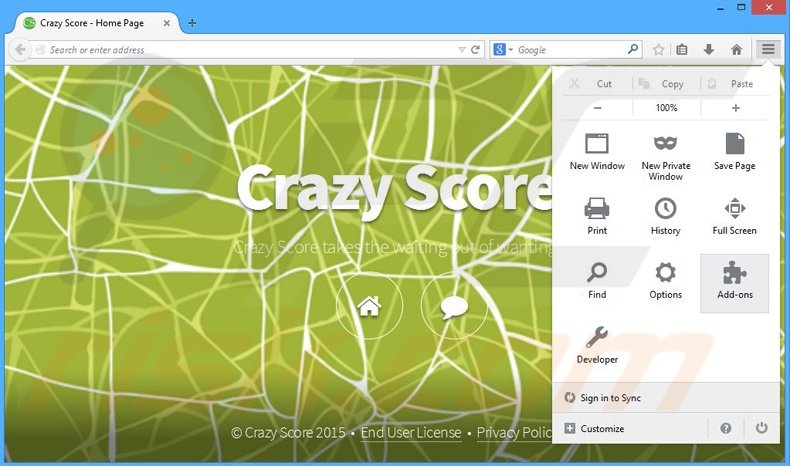The height and width of the screenshot is (466, 790).
Task: Open the Add-ons manager
Action: pos(735,283)
